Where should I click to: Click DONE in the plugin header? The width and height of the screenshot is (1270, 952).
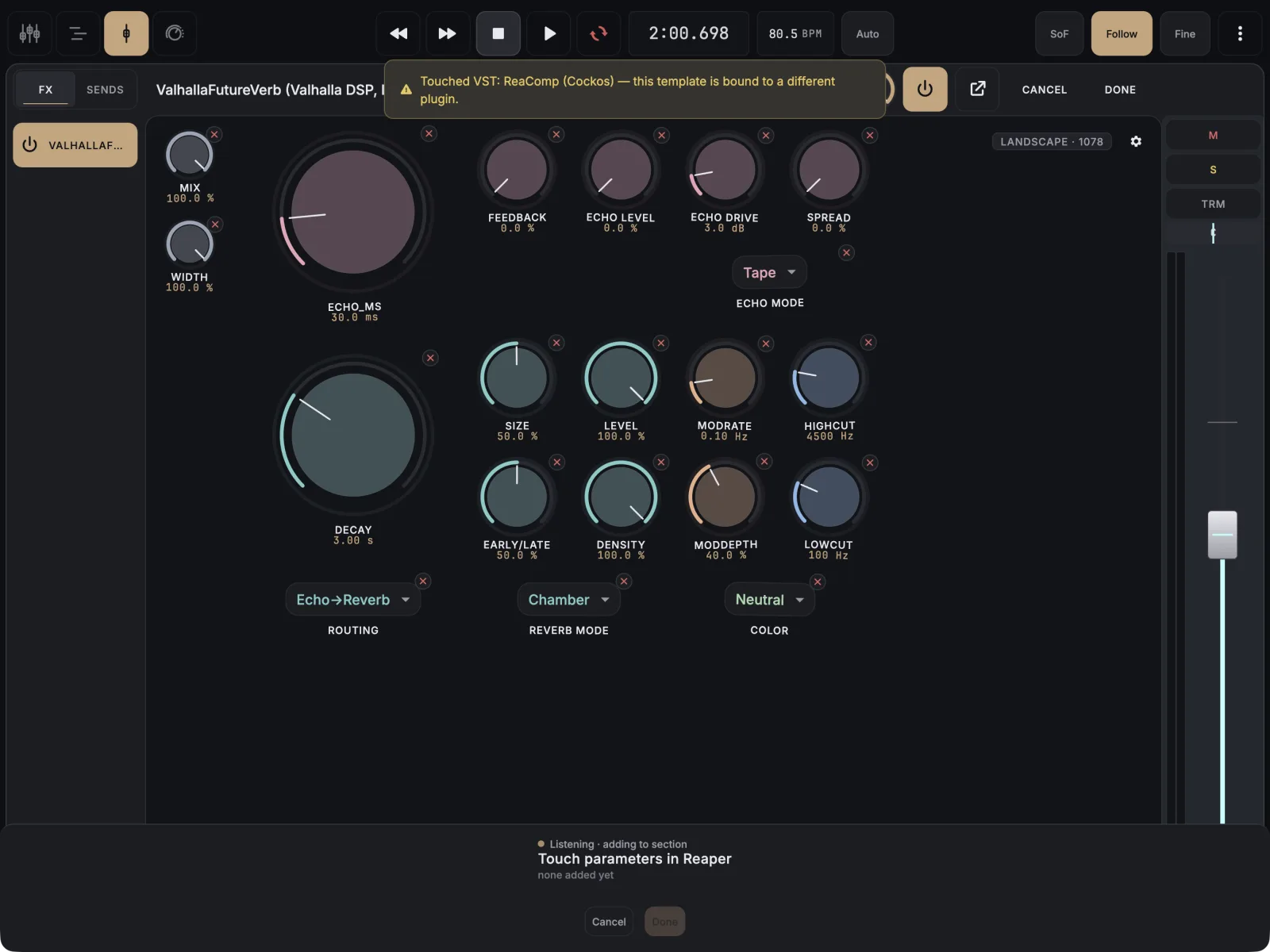pos(1120,89)
